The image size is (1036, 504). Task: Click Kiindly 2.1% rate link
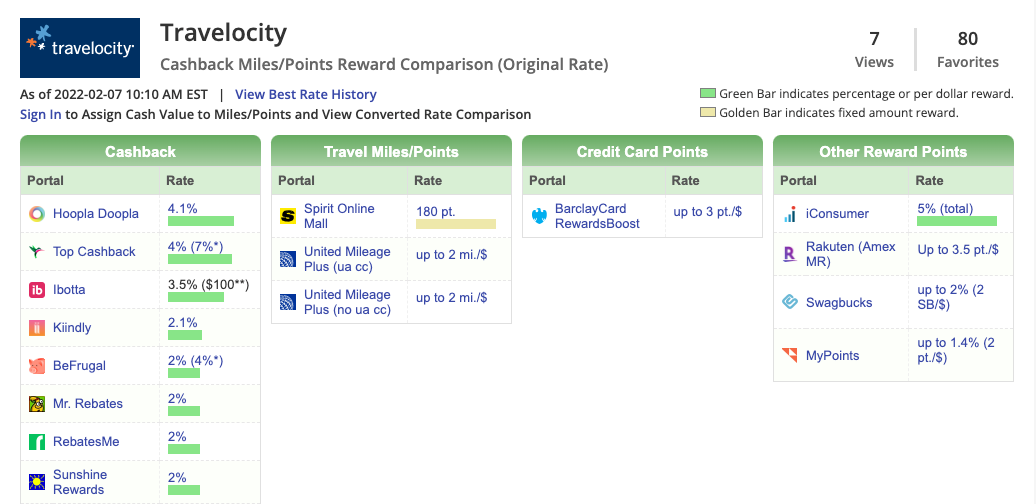pos(182,322)
